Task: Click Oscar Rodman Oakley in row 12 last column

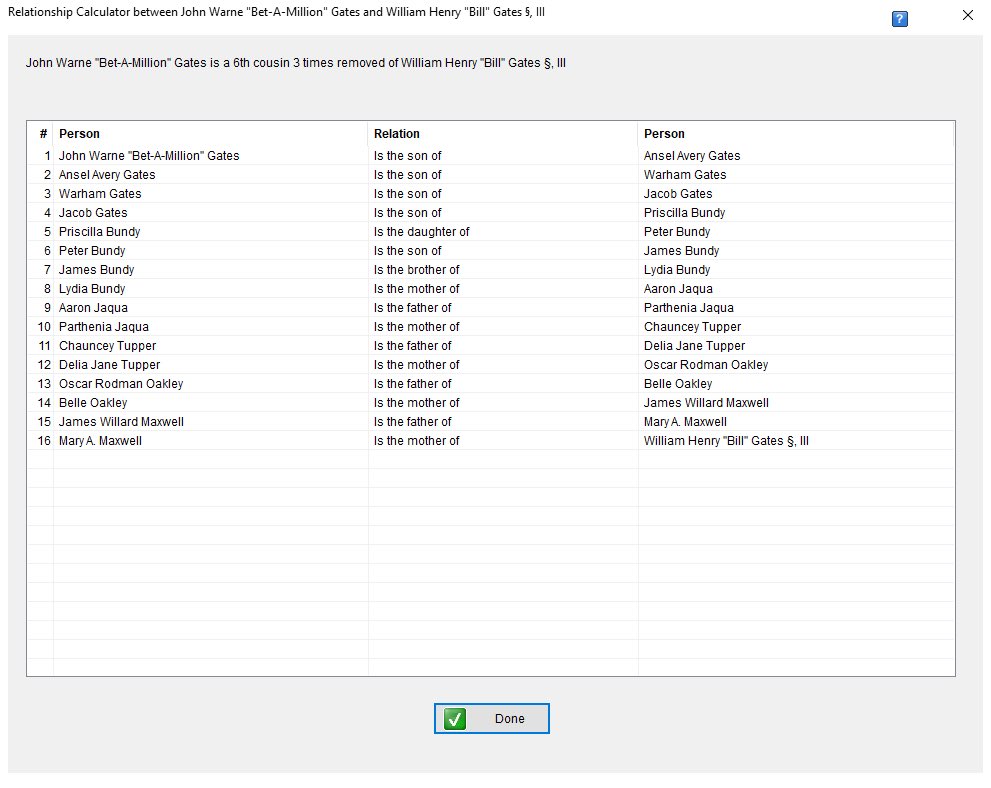Action: [x=706, y=365]
